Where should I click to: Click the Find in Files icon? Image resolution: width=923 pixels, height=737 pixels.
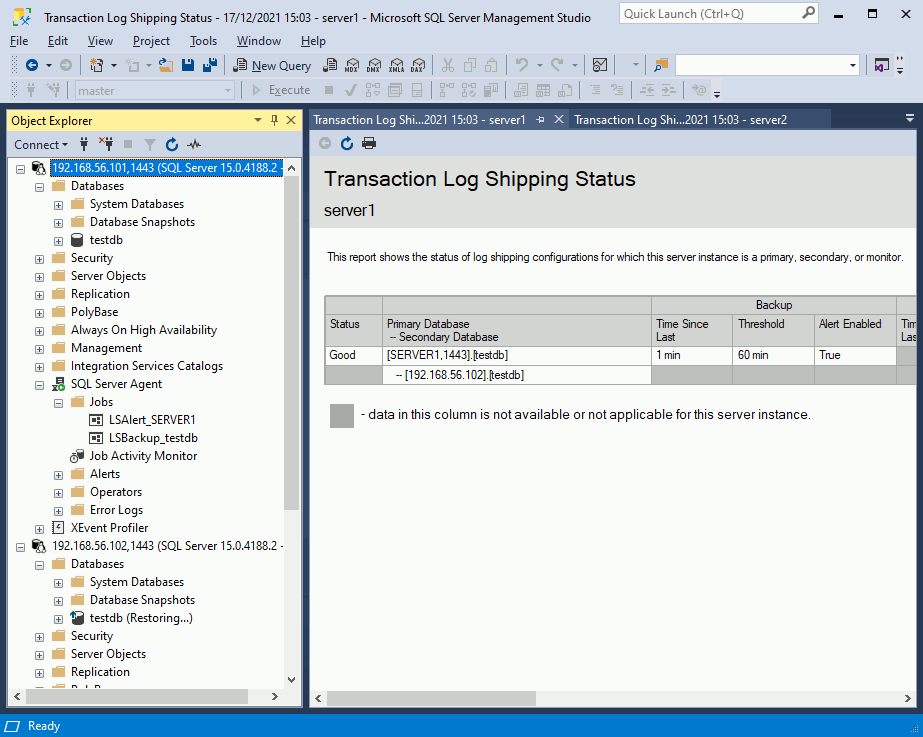(x=661, y=65)
